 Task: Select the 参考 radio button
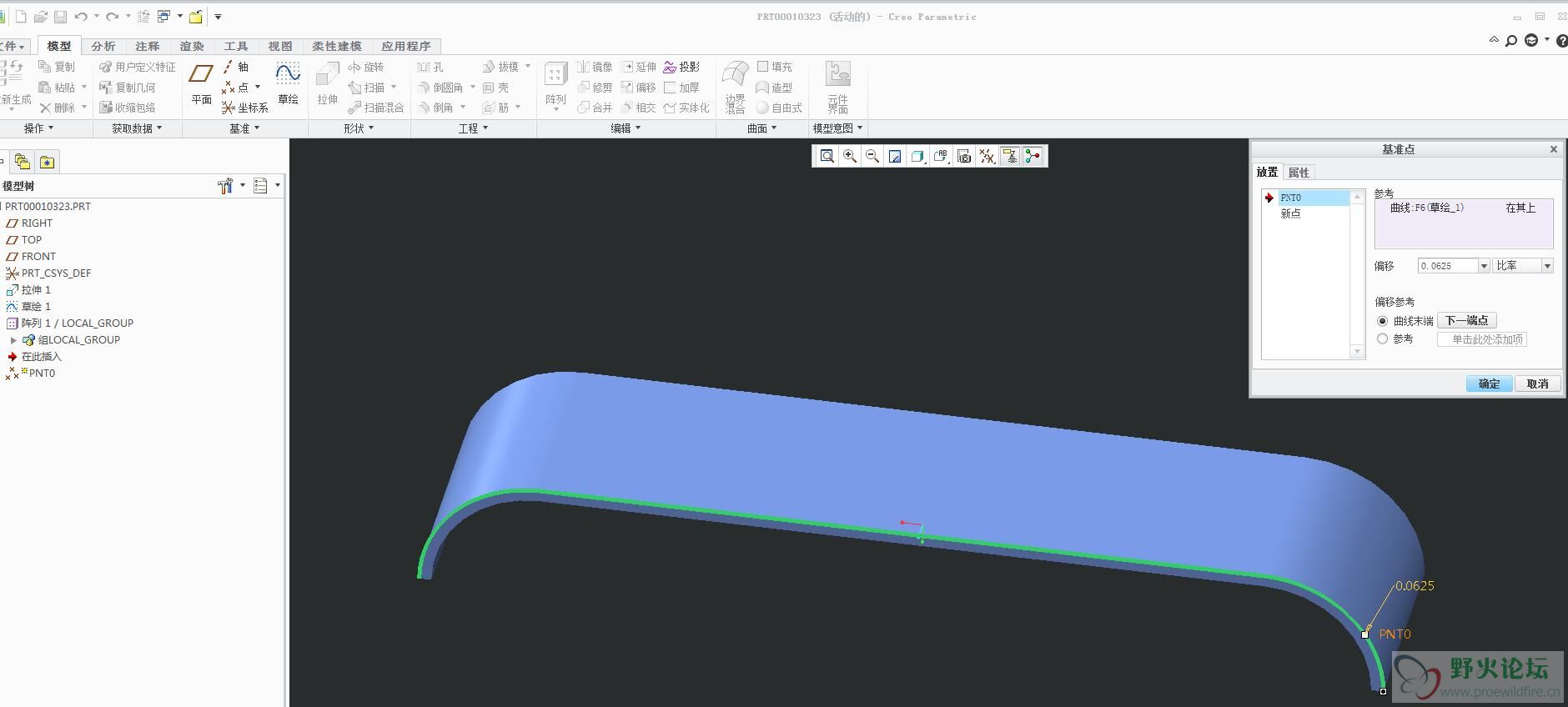click(1382, 339)
